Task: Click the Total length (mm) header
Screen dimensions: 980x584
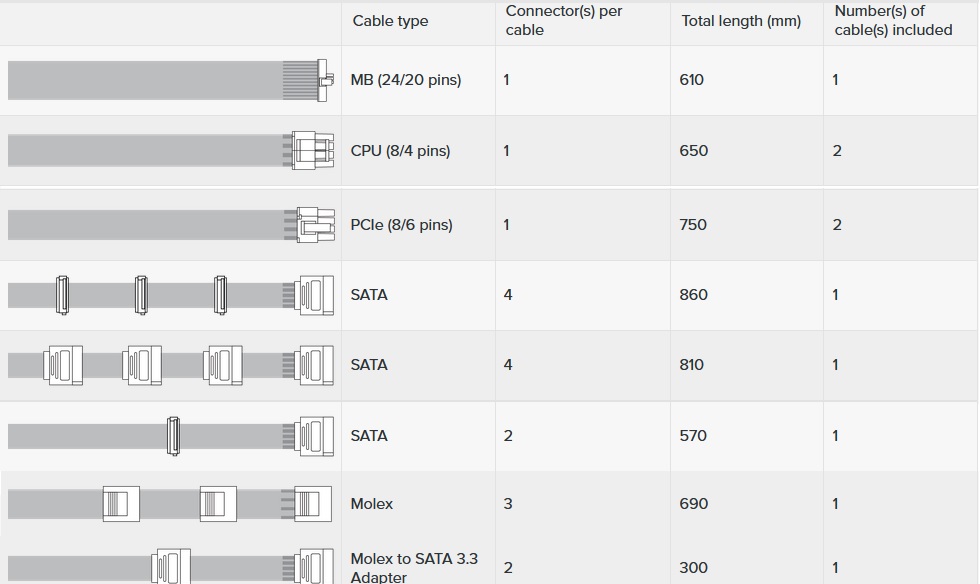Action: coord(741,21)
